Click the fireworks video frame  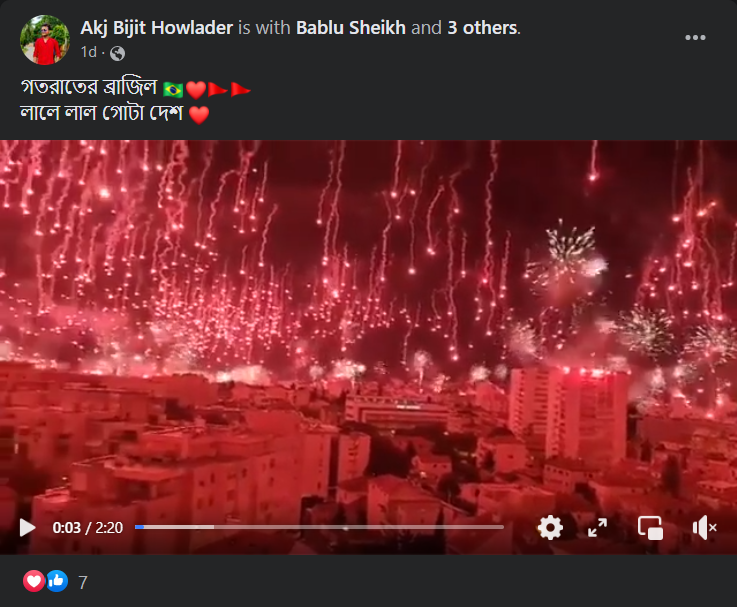click(x=368, y=329)
